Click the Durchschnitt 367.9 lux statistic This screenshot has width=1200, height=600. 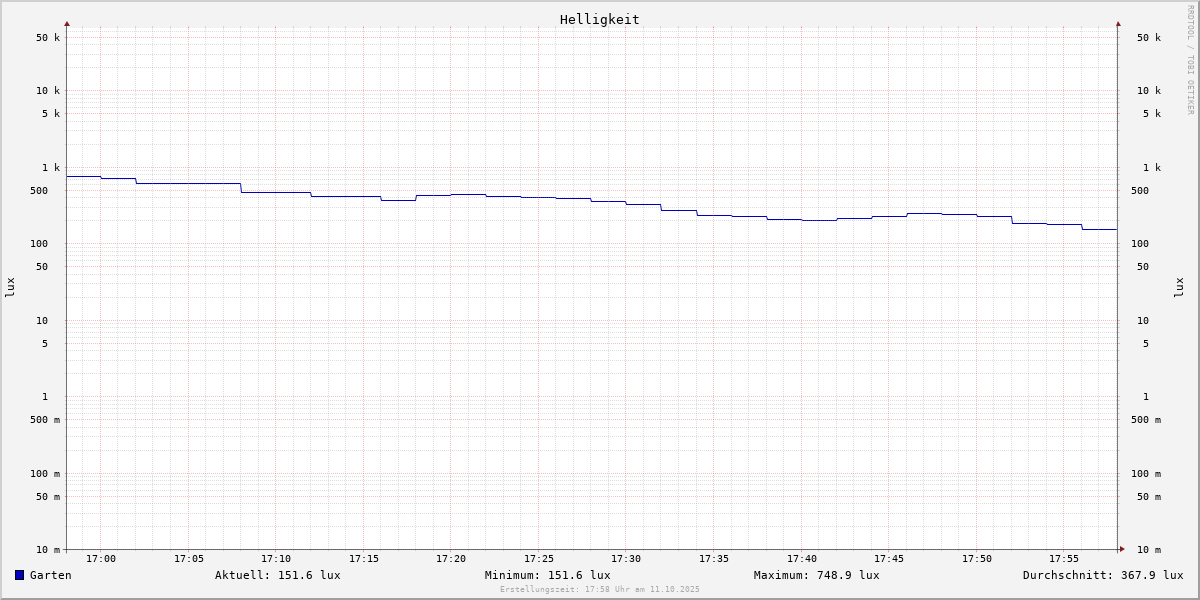click(1102, 575)
